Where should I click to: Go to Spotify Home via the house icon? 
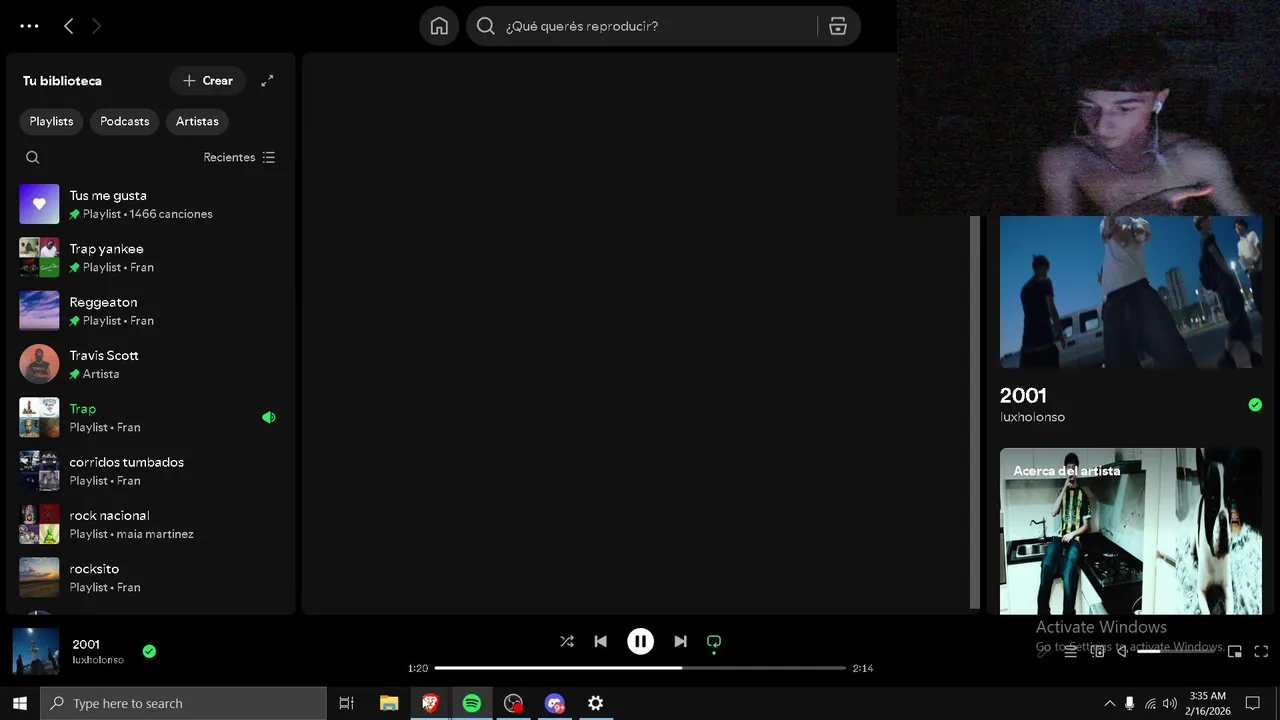pyautogui.click(x=439, y=26)
